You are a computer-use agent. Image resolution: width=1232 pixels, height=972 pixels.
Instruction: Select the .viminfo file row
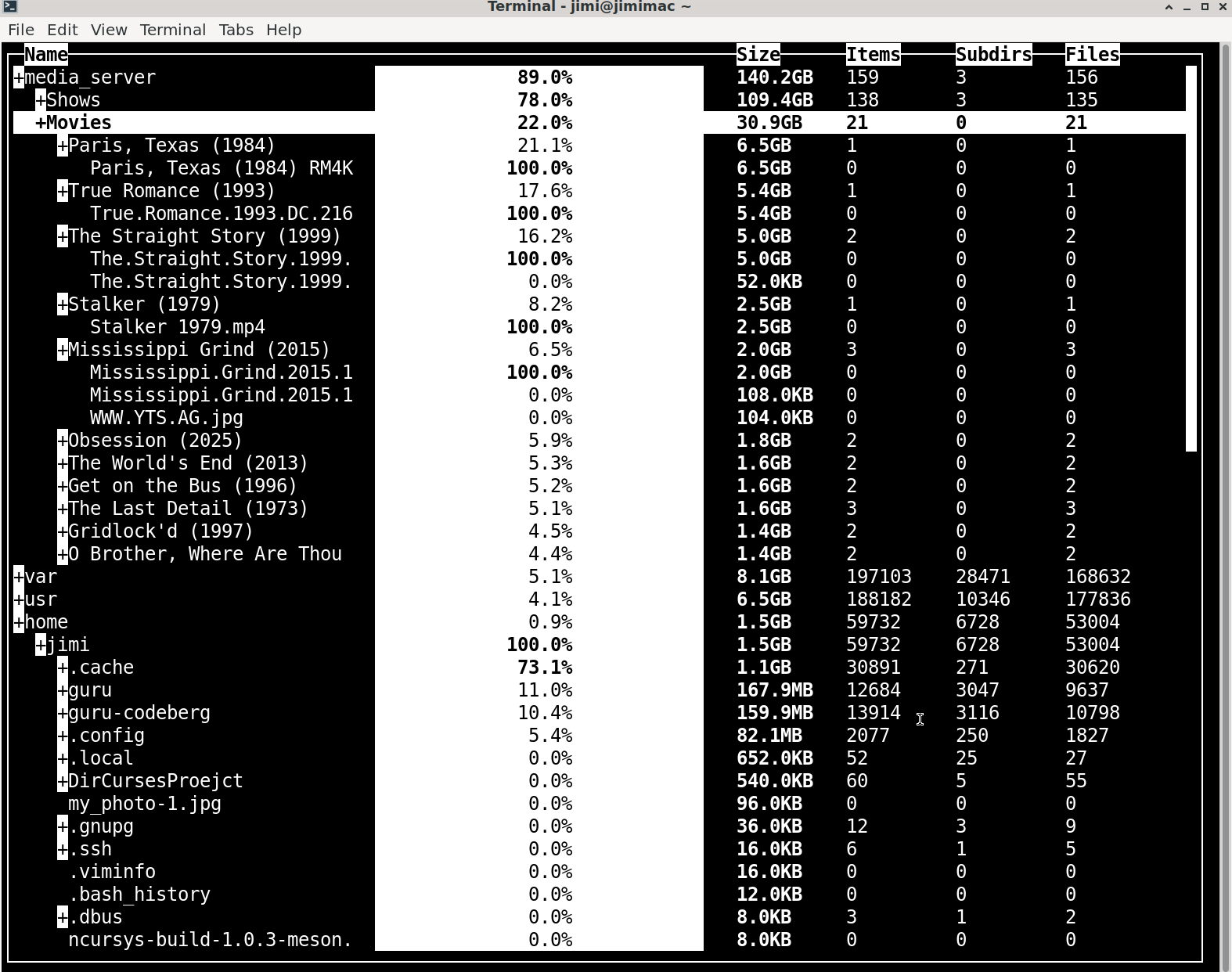coord(600,872)
